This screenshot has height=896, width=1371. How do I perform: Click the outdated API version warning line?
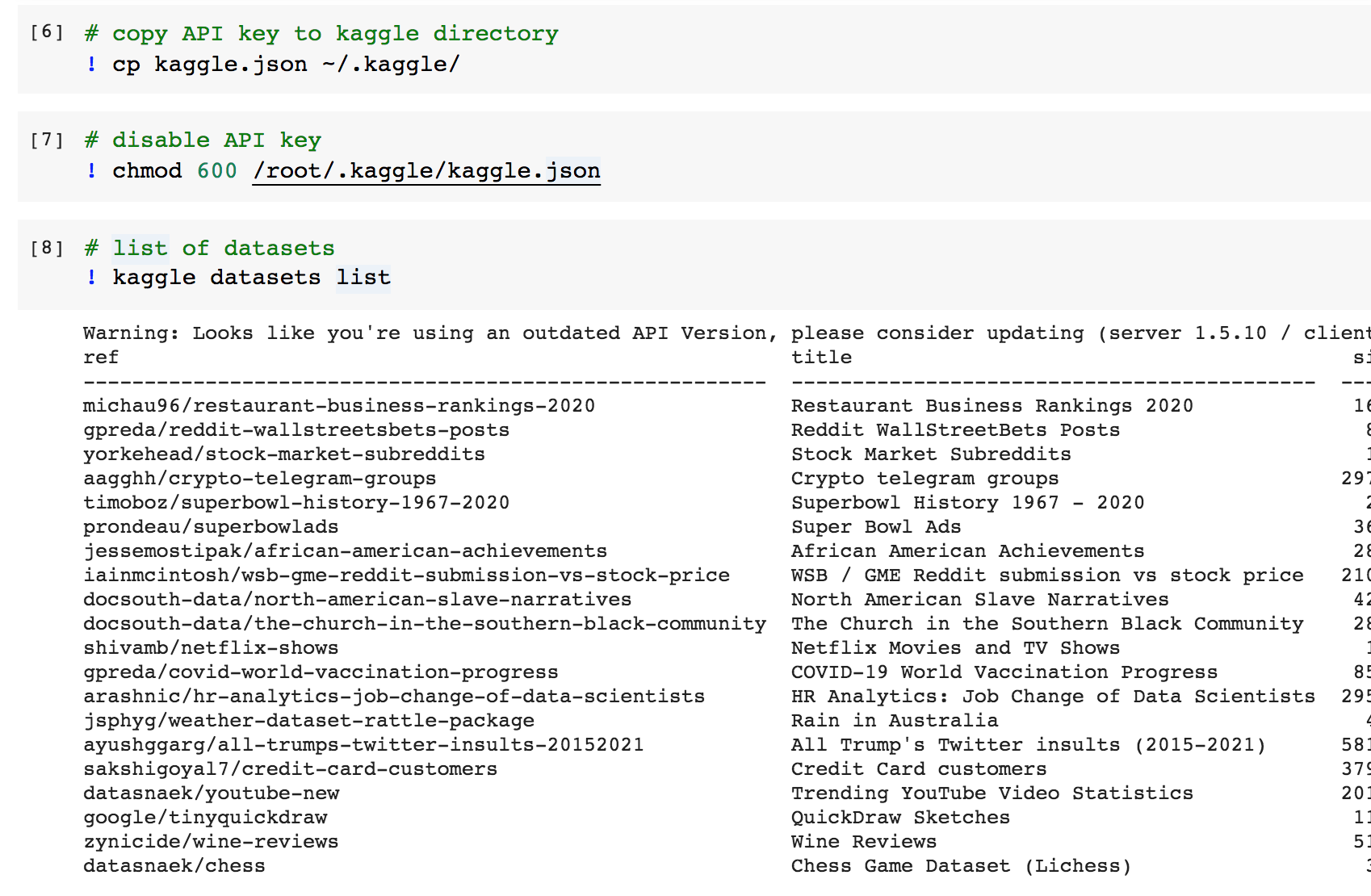(727, 333)
